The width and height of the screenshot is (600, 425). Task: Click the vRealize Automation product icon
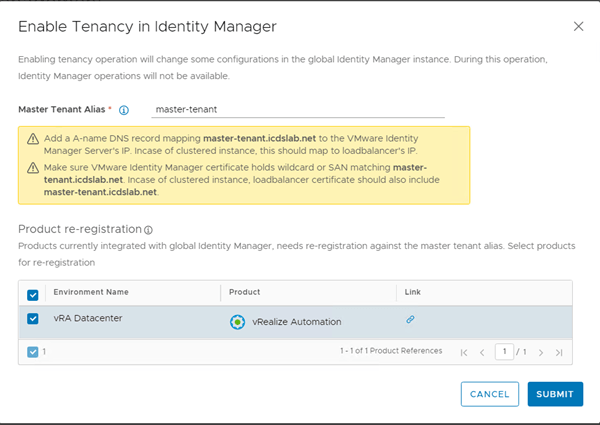237,321
